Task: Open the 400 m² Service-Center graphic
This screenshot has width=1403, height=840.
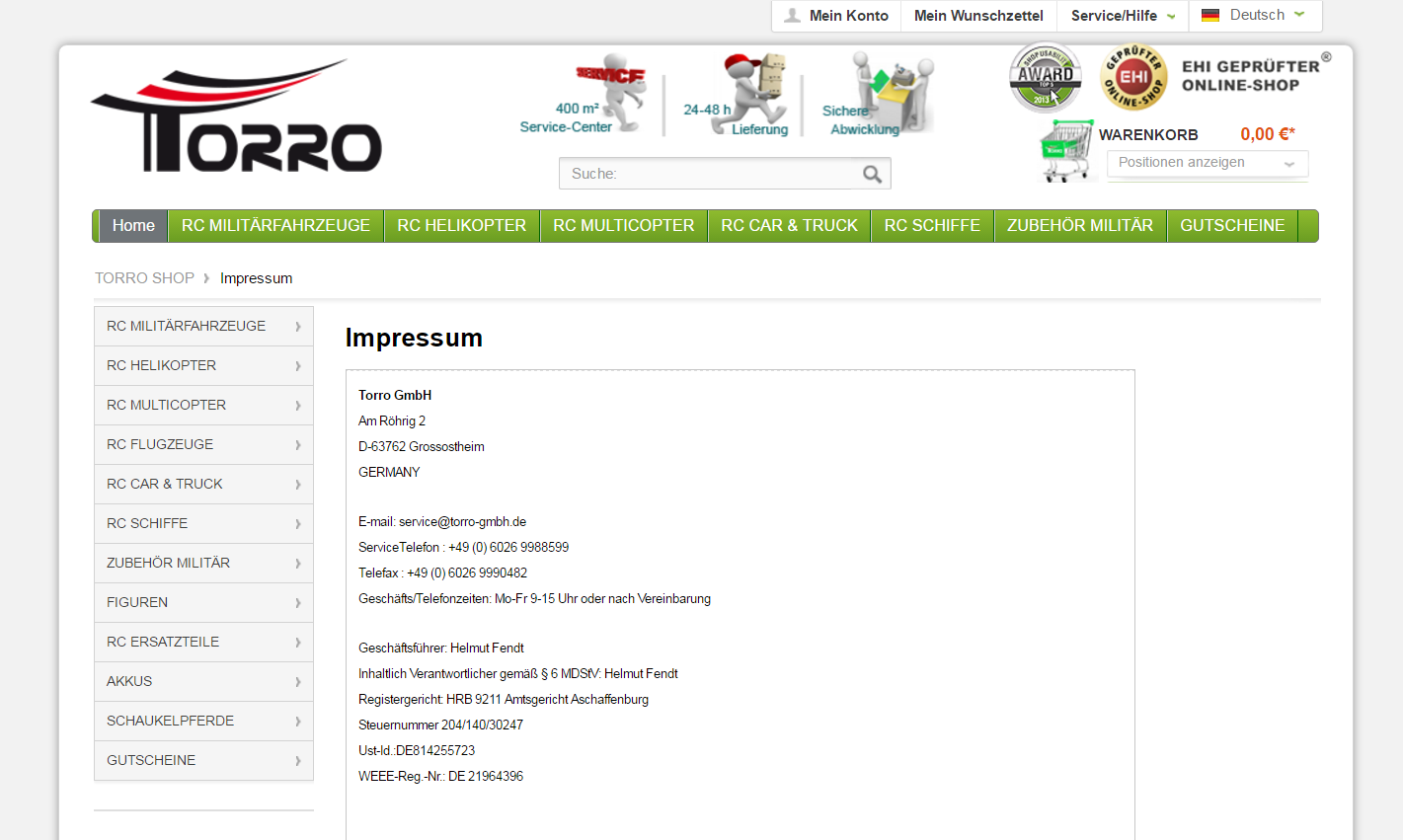Action: tap(584, 96)
